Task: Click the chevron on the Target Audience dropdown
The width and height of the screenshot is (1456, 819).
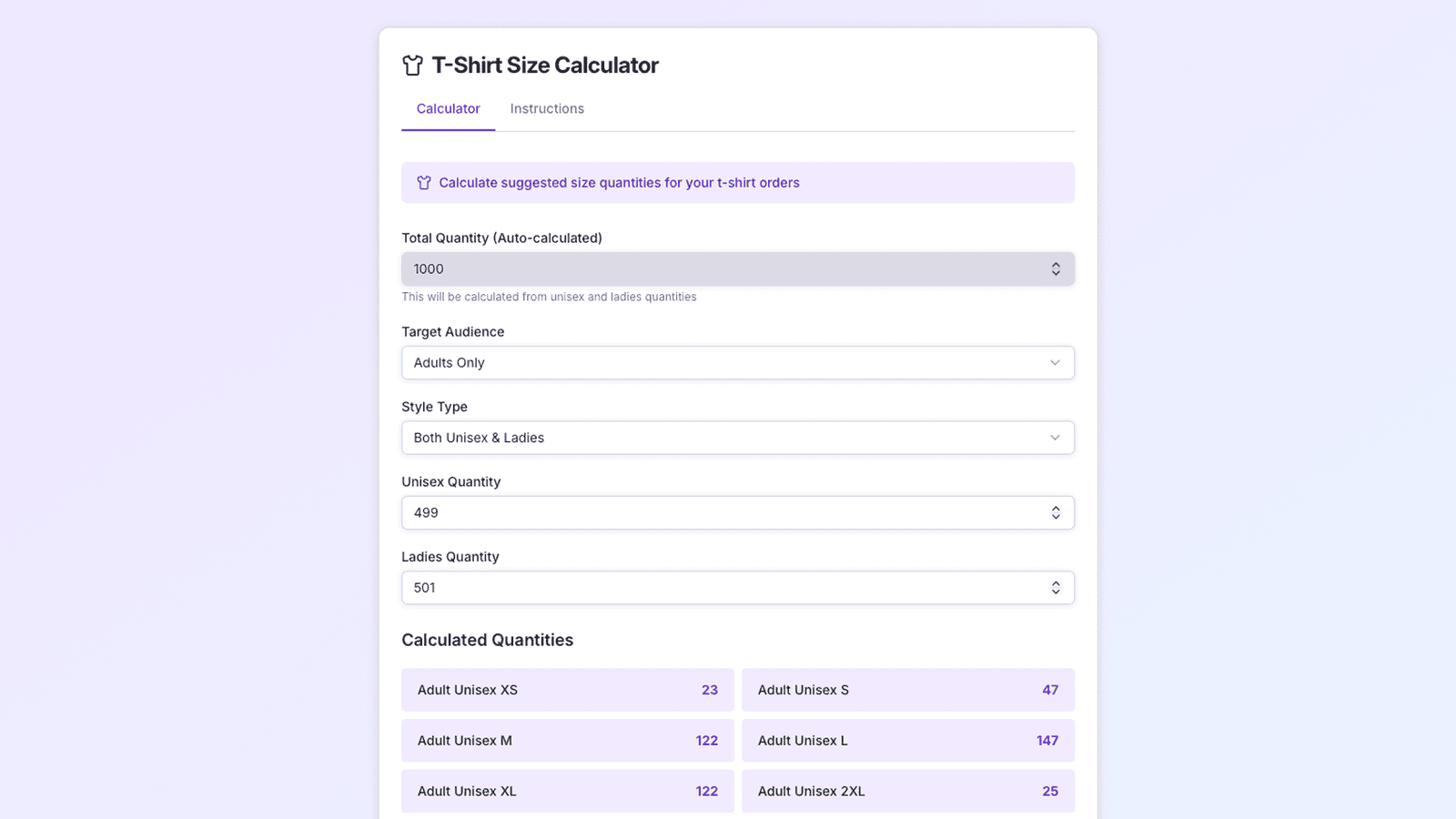Action: 1056,362
